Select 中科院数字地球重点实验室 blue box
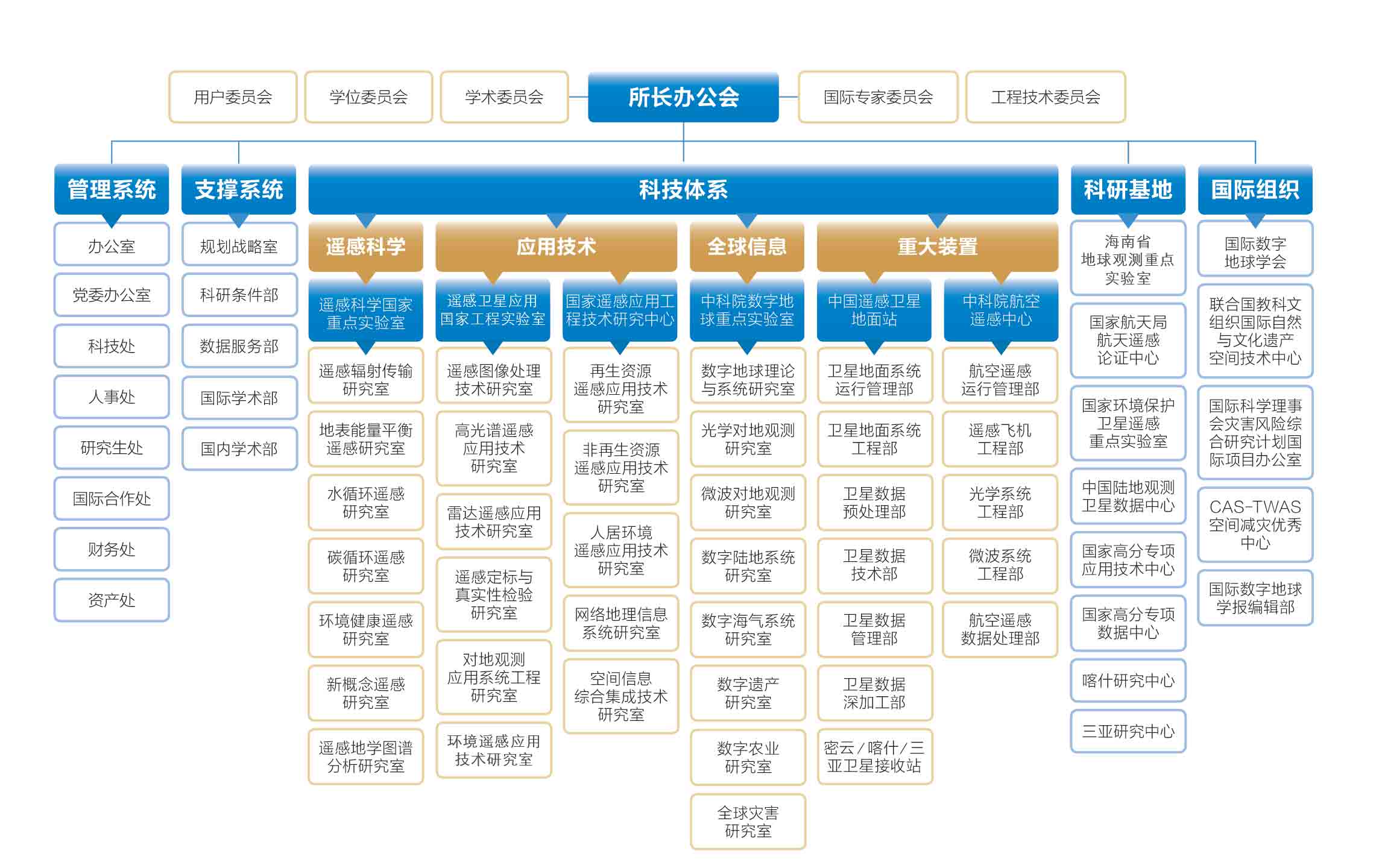 pos(746,310)
